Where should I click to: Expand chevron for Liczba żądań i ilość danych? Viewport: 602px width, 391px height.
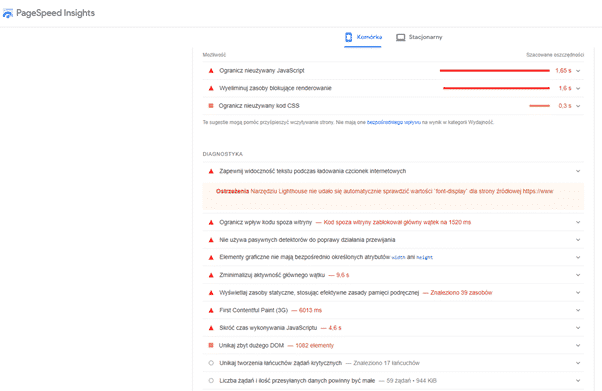click(x=578, y=381)
